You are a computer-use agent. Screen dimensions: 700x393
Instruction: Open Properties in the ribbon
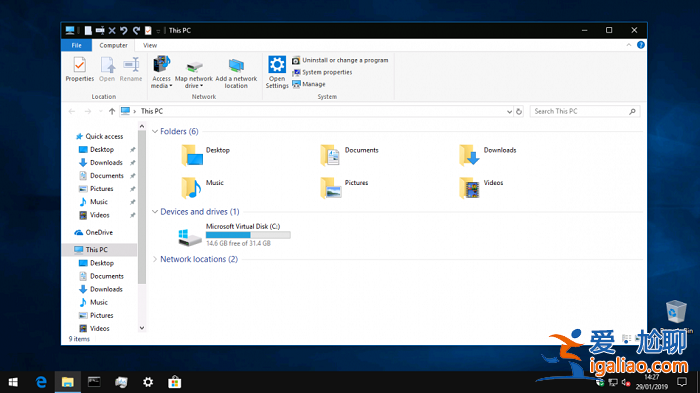(x=79, y=69)
